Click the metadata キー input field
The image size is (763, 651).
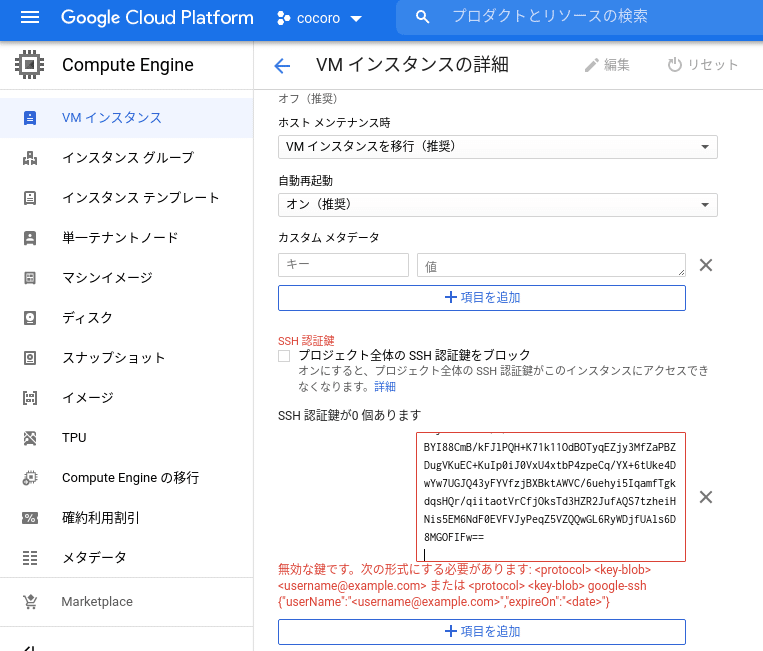[343, 265]
